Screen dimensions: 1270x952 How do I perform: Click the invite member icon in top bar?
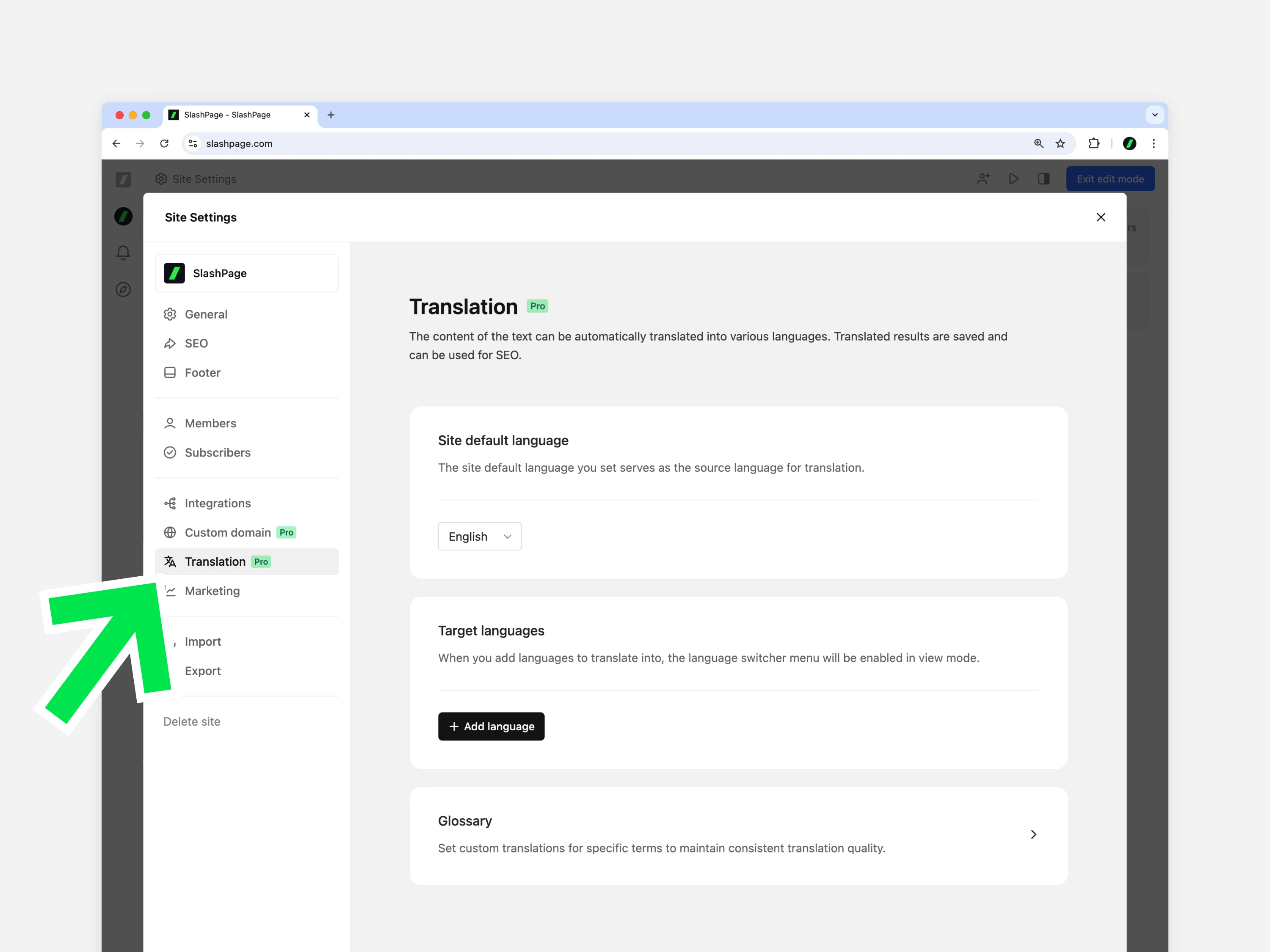pos(983,179)
